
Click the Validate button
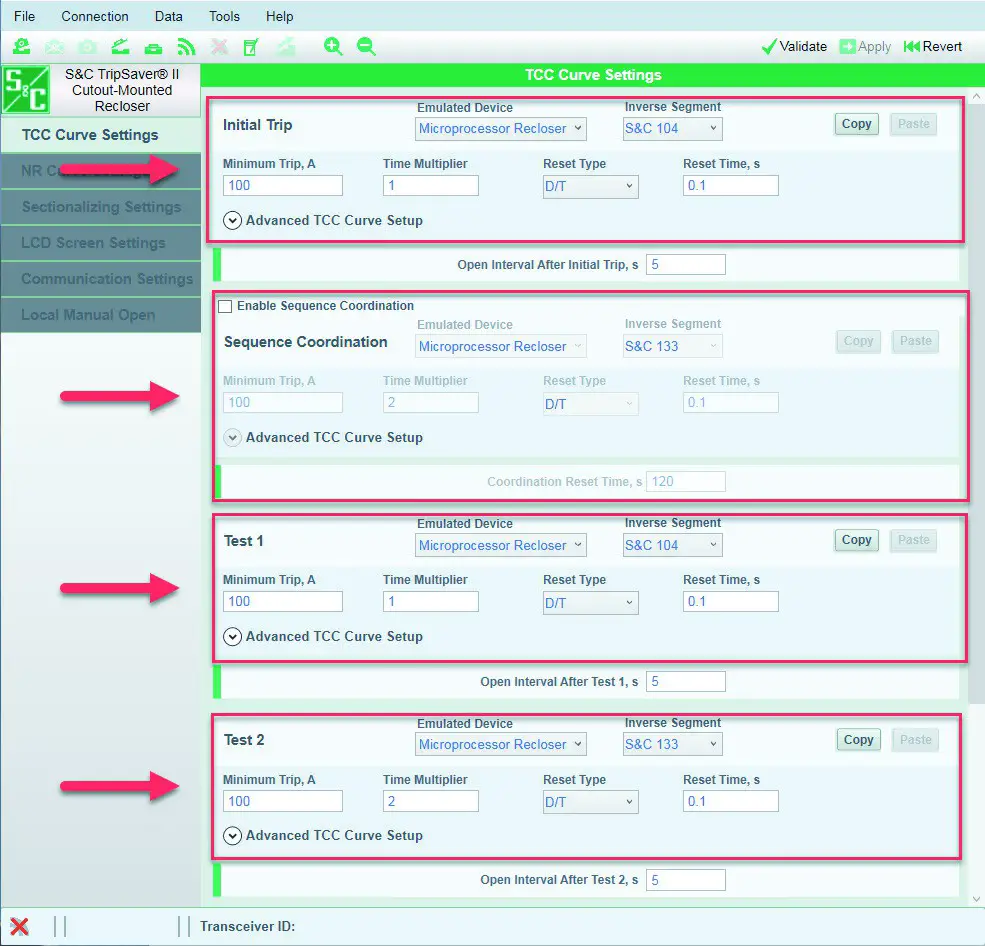click(795, 46)
